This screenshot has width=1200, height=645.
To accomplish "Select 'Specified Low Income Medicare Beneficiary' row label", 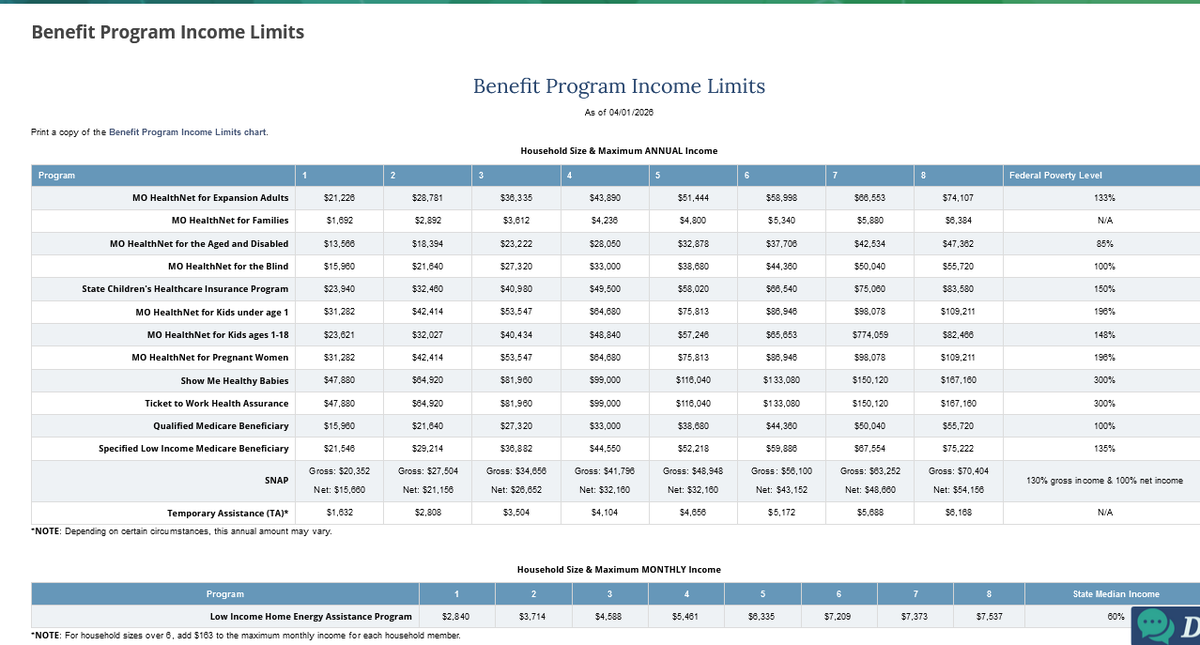I will 193,448.
